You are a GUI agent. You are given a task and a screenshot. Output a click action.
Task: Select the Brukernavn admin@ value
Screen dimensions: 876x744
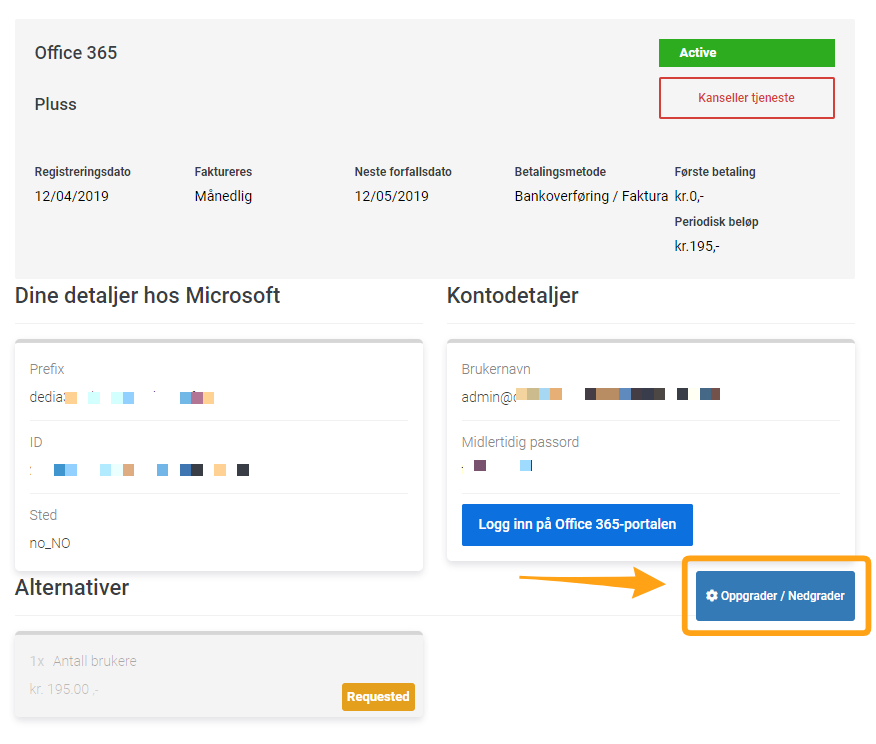pos(591,396)
